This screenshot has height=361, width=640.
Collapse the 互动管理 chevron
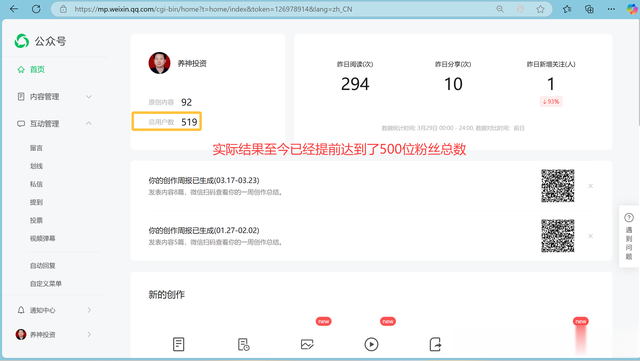[89, 123]
